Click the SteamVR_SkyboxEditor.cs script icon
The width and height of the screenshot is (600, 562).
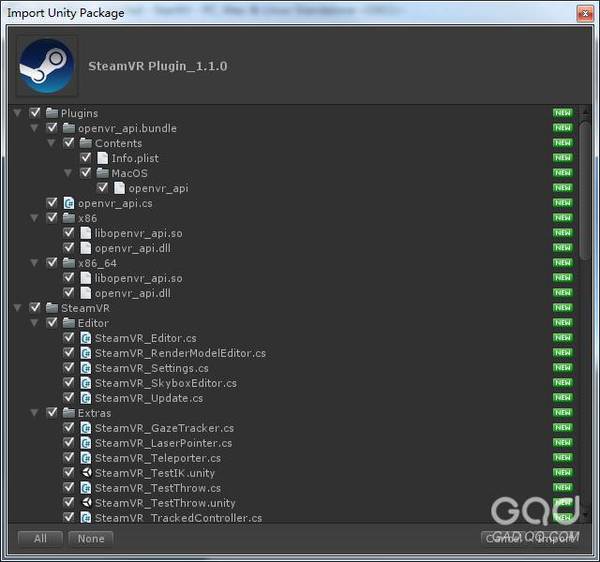click(x=85, y=383)
